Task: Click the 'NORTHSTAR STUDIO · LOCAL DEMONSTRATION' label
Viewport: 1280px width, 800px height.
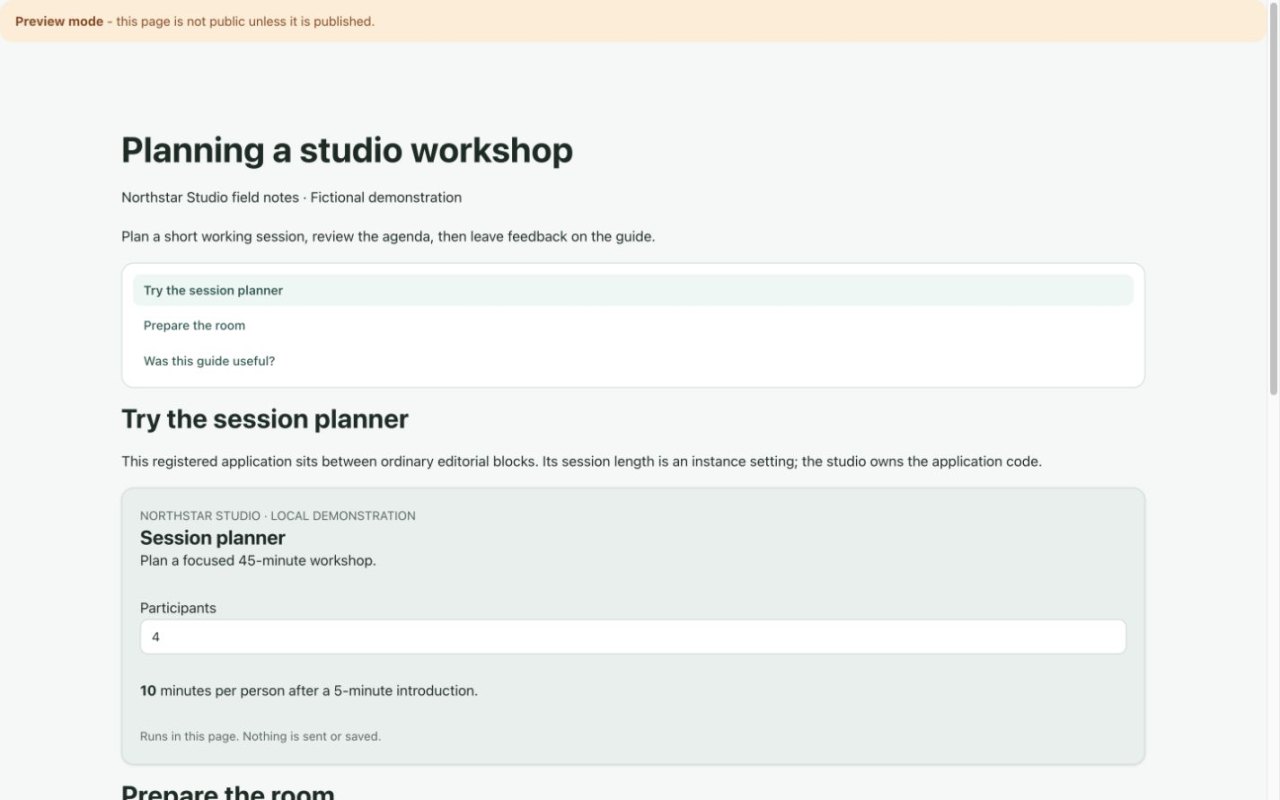Action: point(278,516)
